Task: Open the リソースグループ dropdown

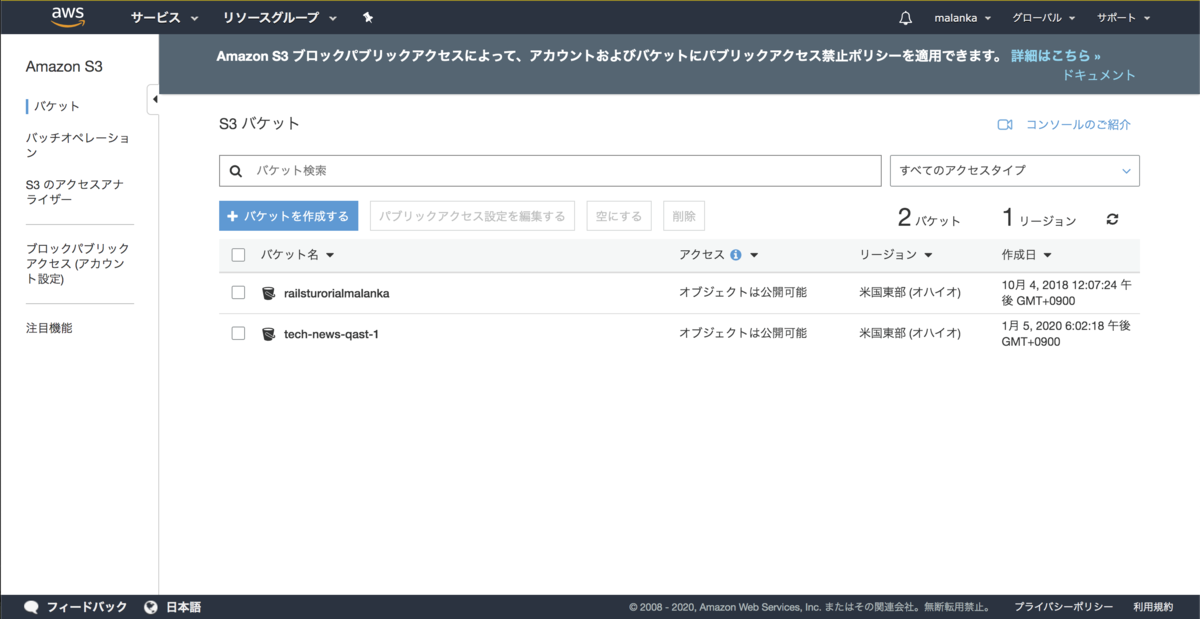Action: (x=280, y=18)
